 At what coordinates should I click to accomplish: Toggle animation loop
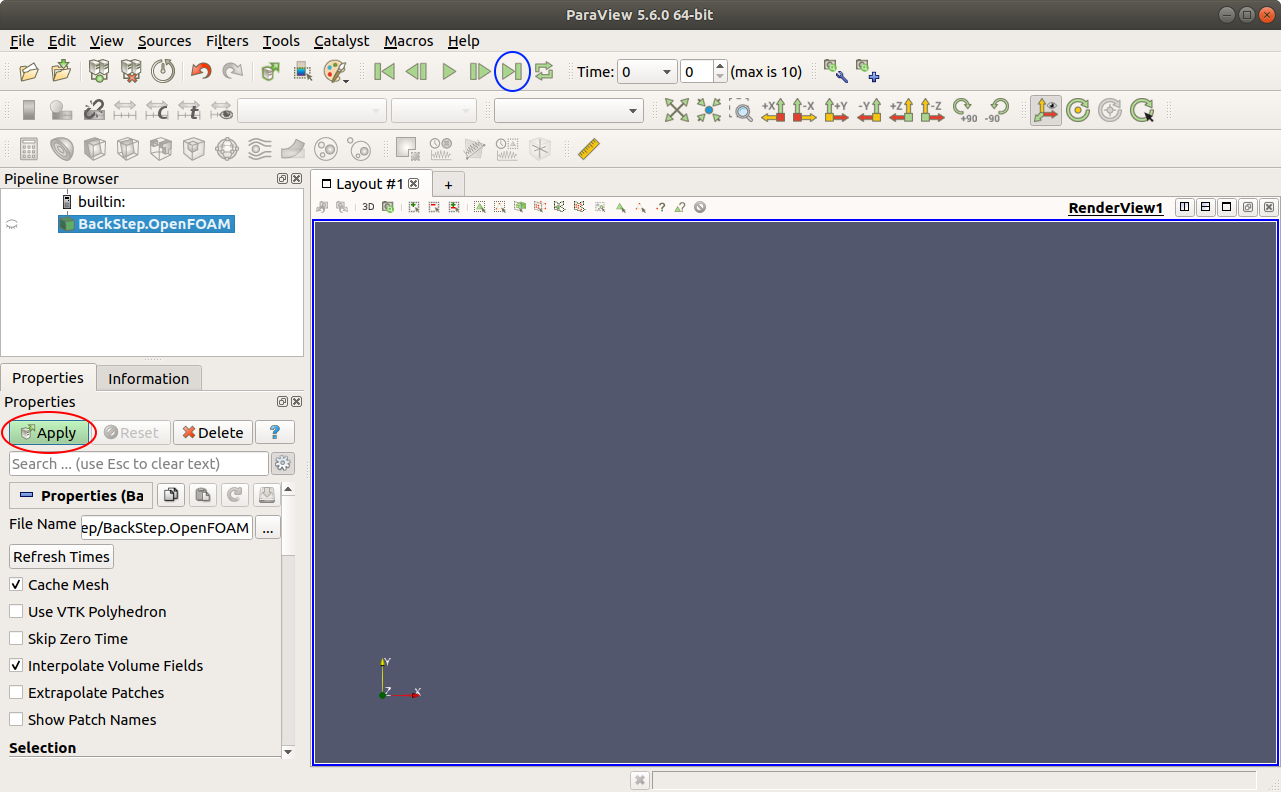click(544, 72)
